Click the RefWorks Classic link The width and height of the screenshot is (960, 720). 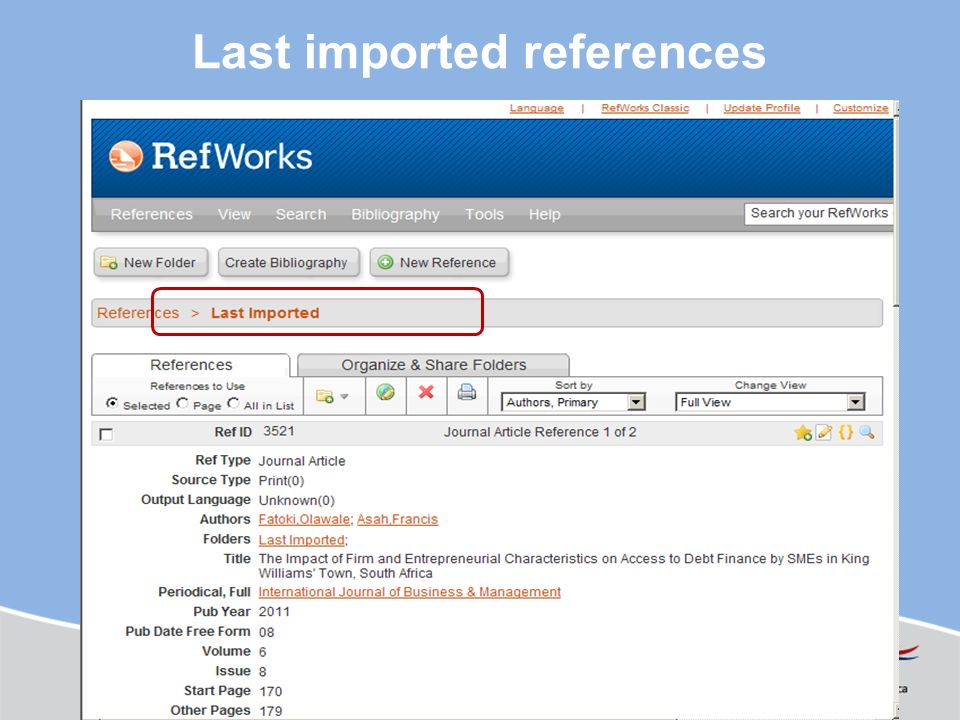(645, 108)
